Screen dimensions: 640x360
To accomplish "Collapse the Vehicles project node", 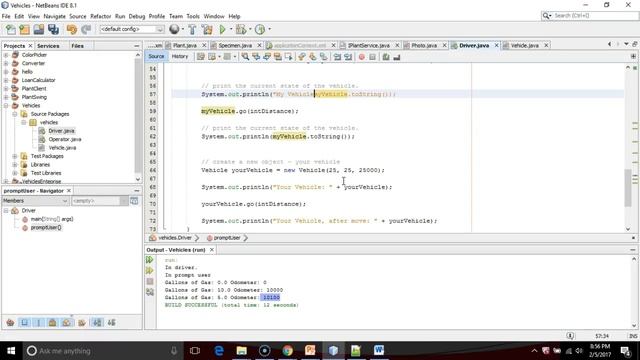I will [x=6, y=105].
